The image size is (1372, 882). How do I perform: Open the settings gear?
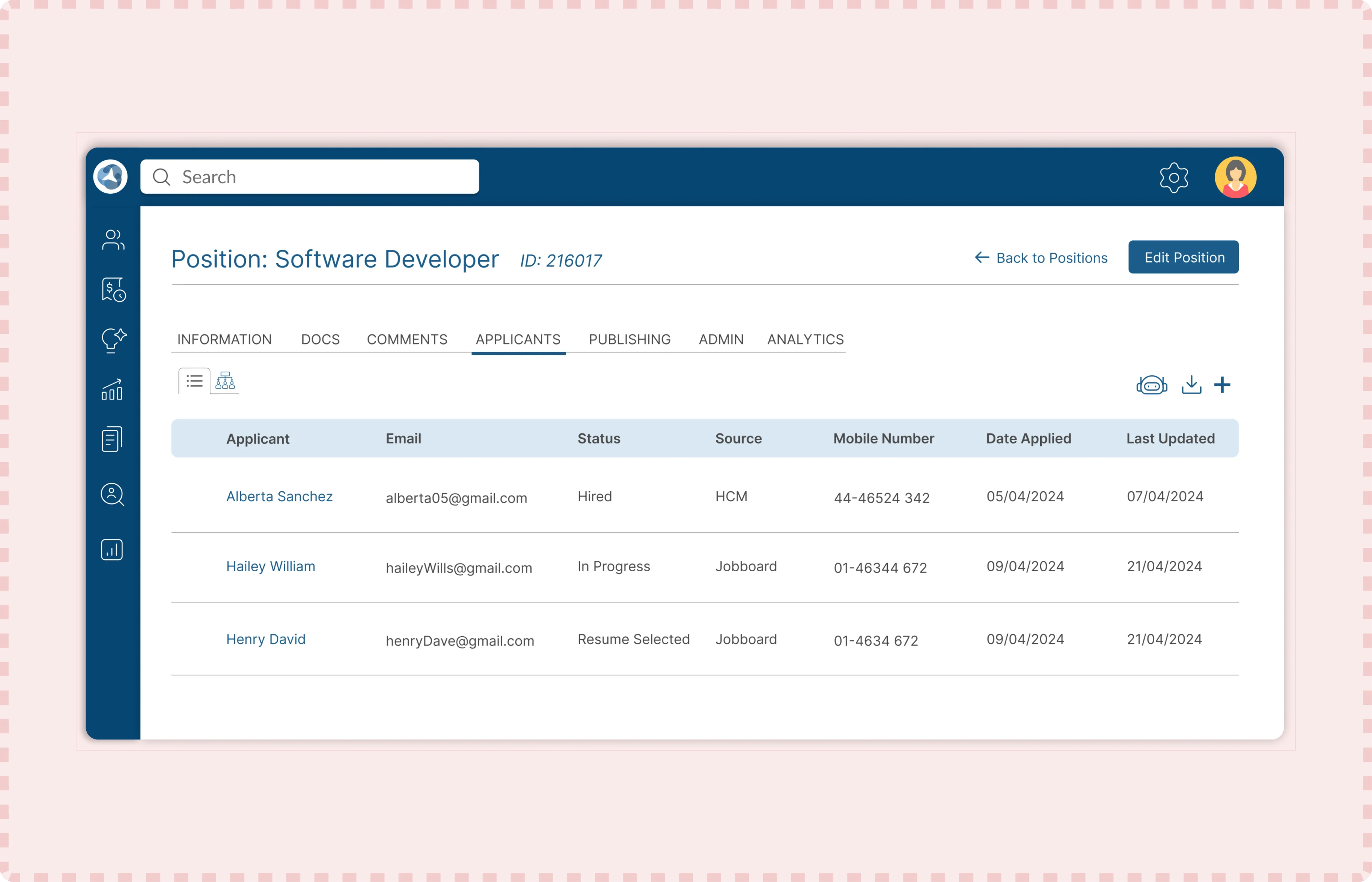click(x=1174, y=178)
